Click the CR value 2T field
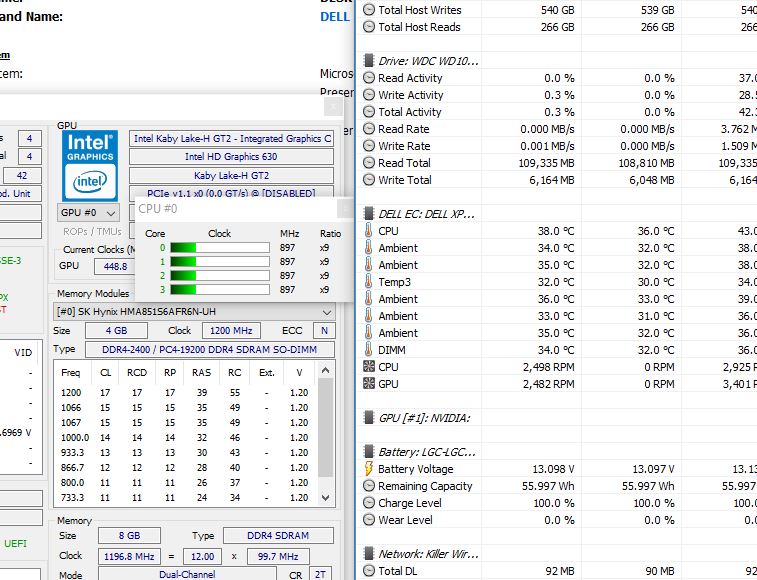The image size is (757, 580). pyautogui.click(x=320, y=574)
